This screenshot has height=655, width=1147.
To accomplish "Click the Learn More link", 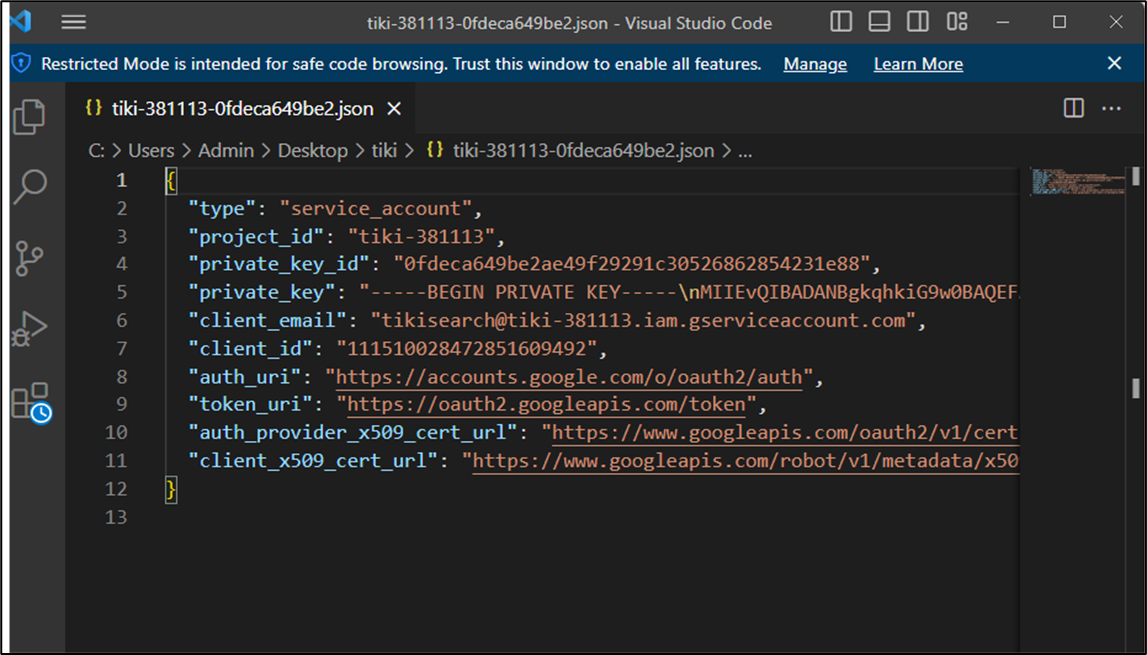I will click(x=917, y=64).
